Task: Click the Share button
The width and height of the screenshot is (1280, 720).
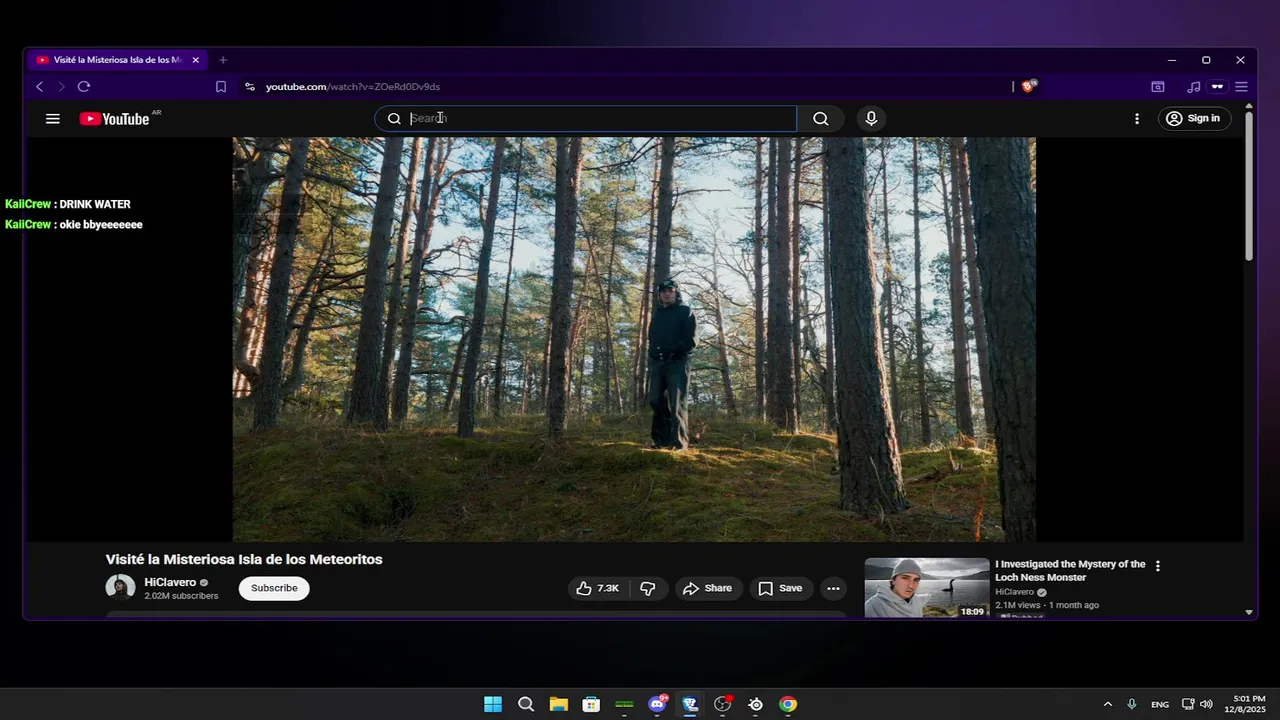Action: point(708,588)
